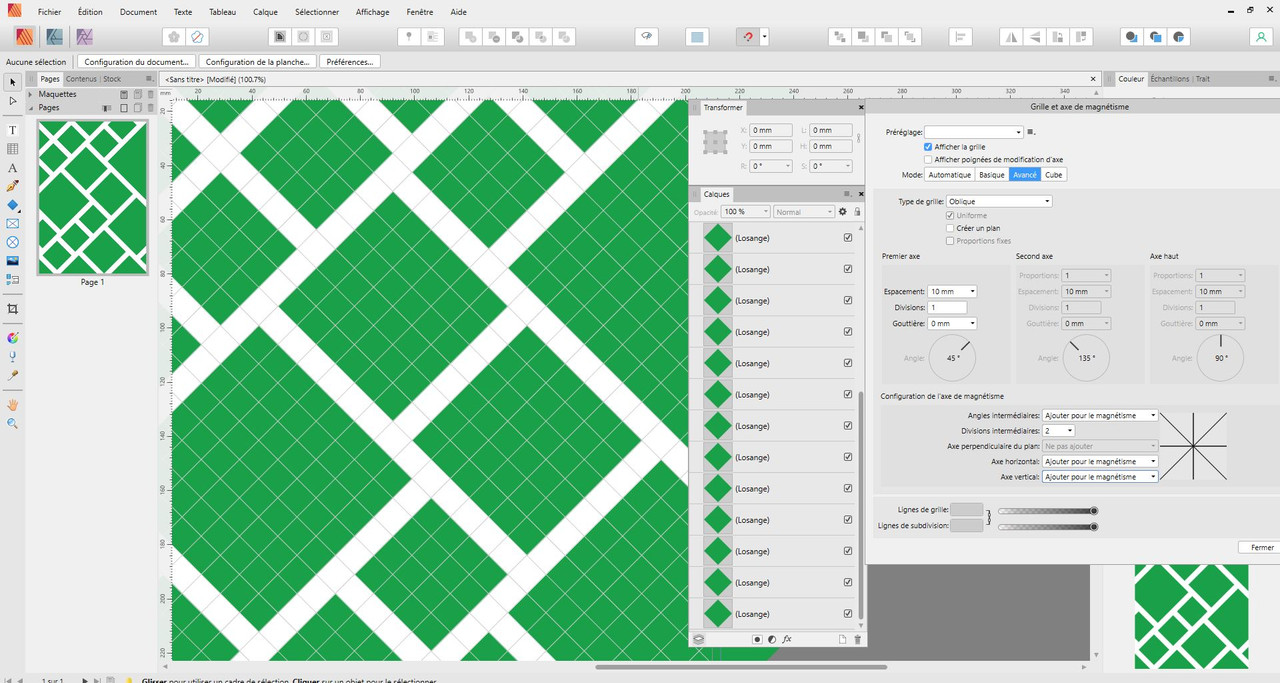Click the layer effects fx icon
The height and width of the screenshot is (683, 1280).
coord(787,639)
